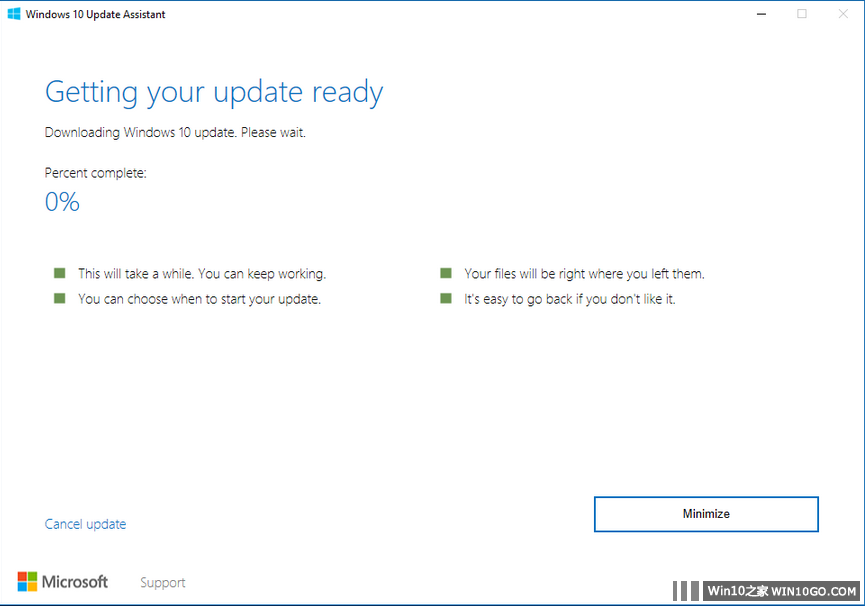Click the Minimize button at bottom right
The height and width of the screenshot is (606, 865).
(x=706, y=514)
